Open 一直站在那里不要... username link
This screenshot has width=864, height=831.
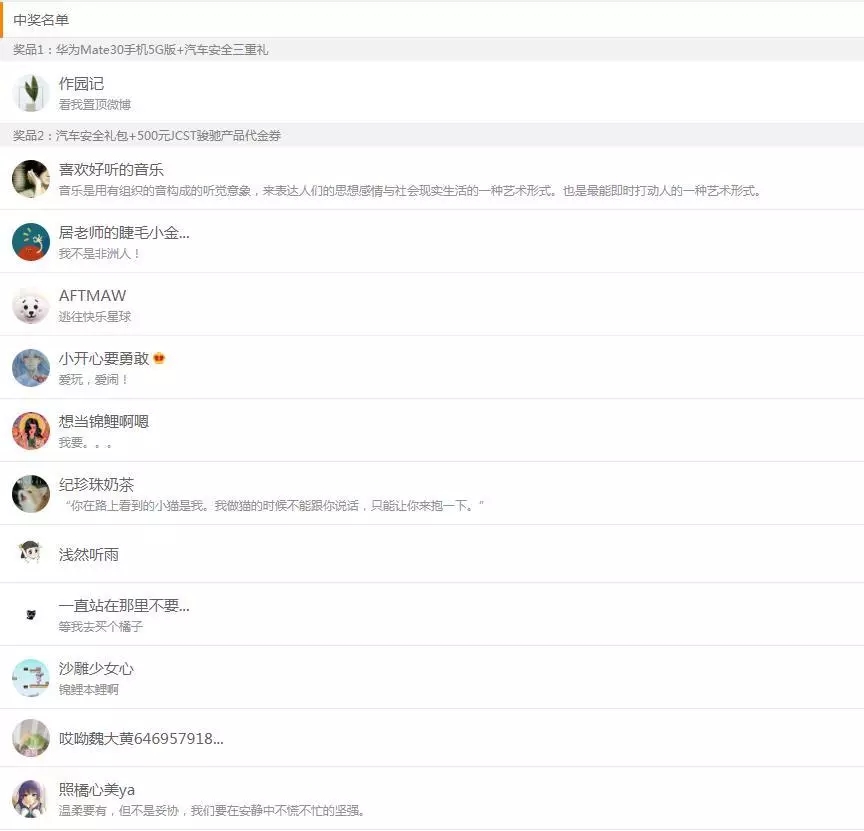pyautogui.click(x=124, y=605)
